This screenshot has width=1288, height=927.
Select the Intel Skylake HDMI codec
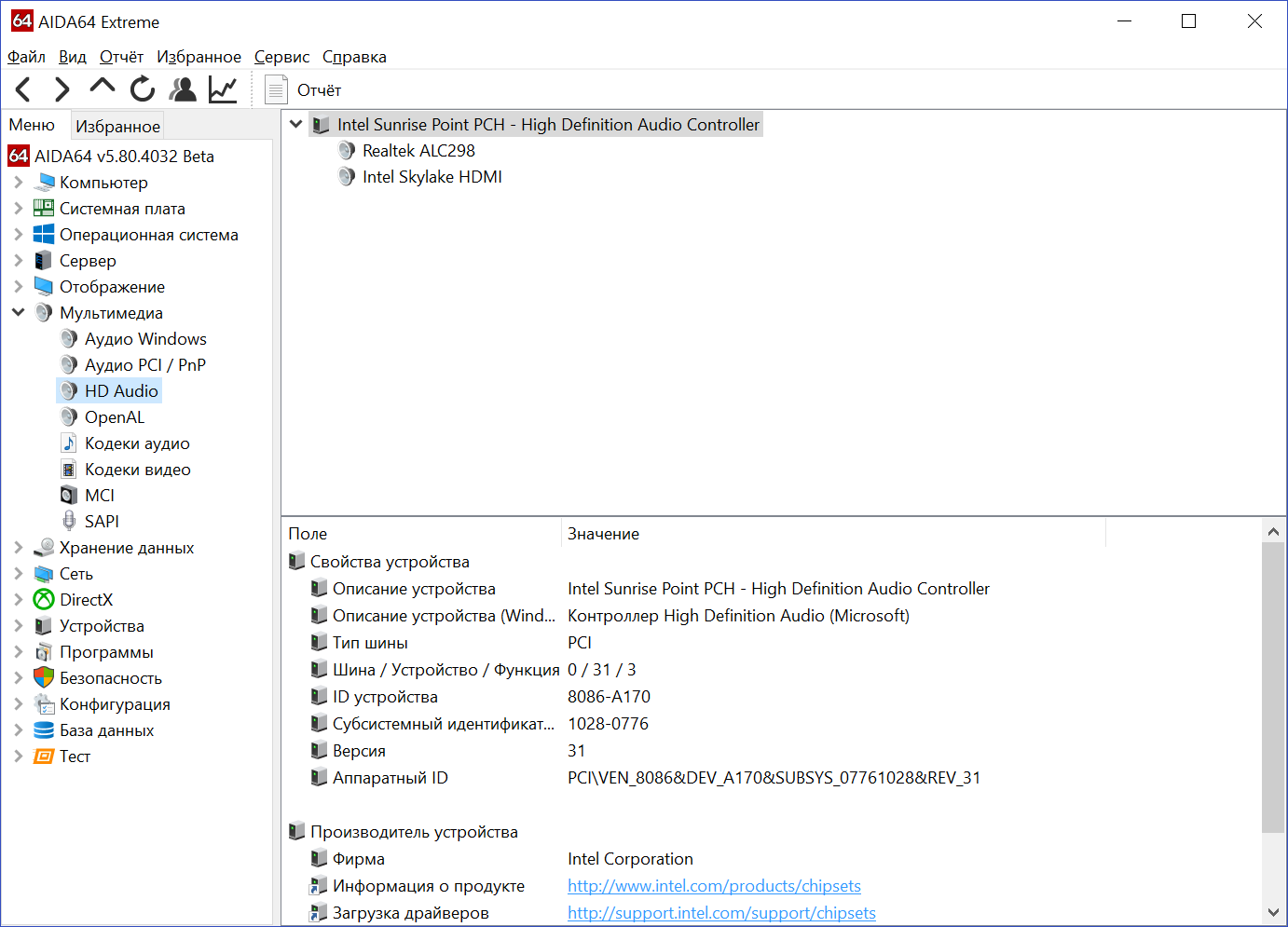click(432, 177)
